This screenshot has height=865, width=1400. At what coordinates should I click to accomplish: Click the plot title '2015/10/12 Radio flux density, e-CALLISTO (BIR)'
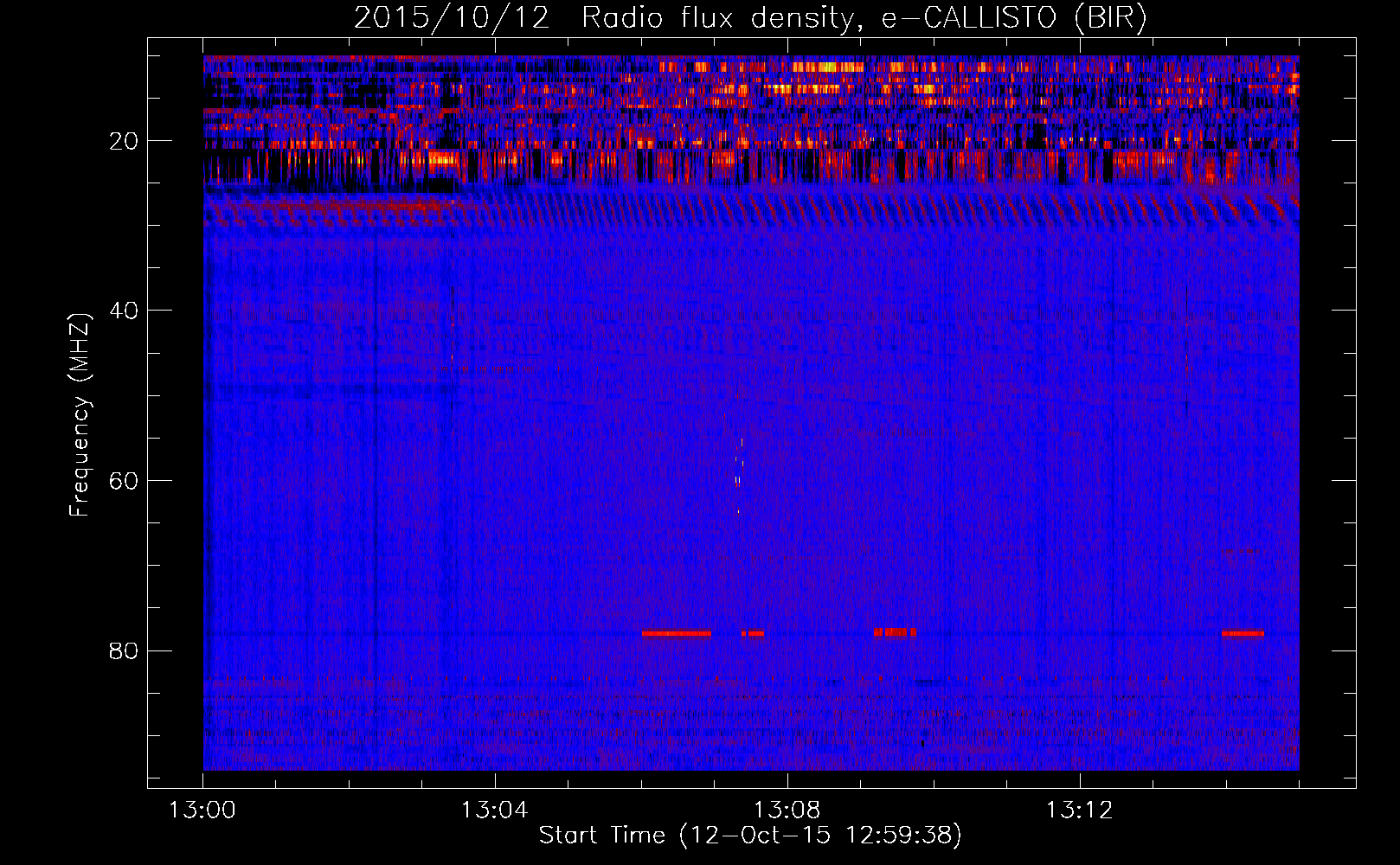pyautogui.click(x=750, y=18)
